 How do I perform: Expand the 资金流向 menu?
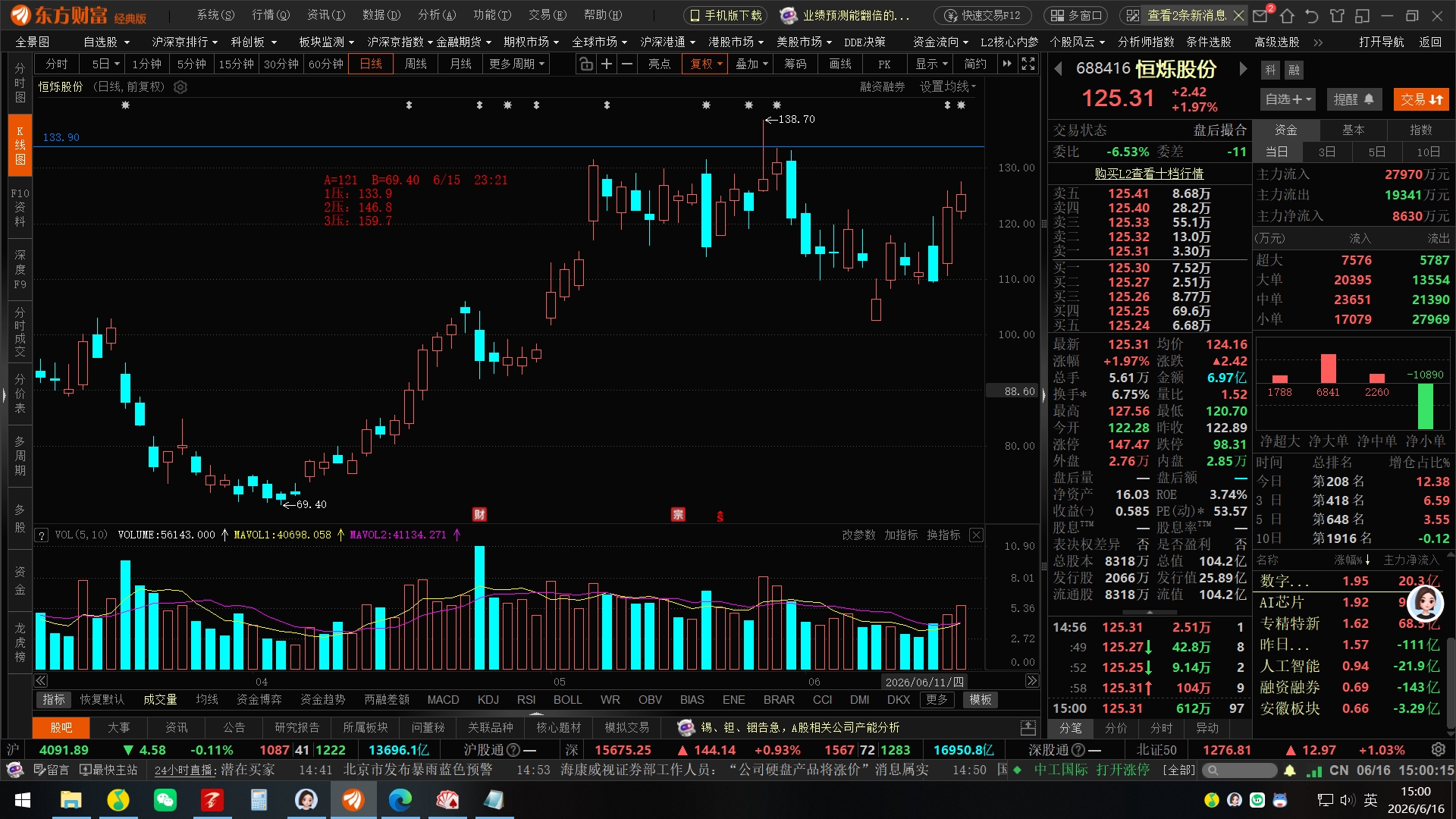941,42
